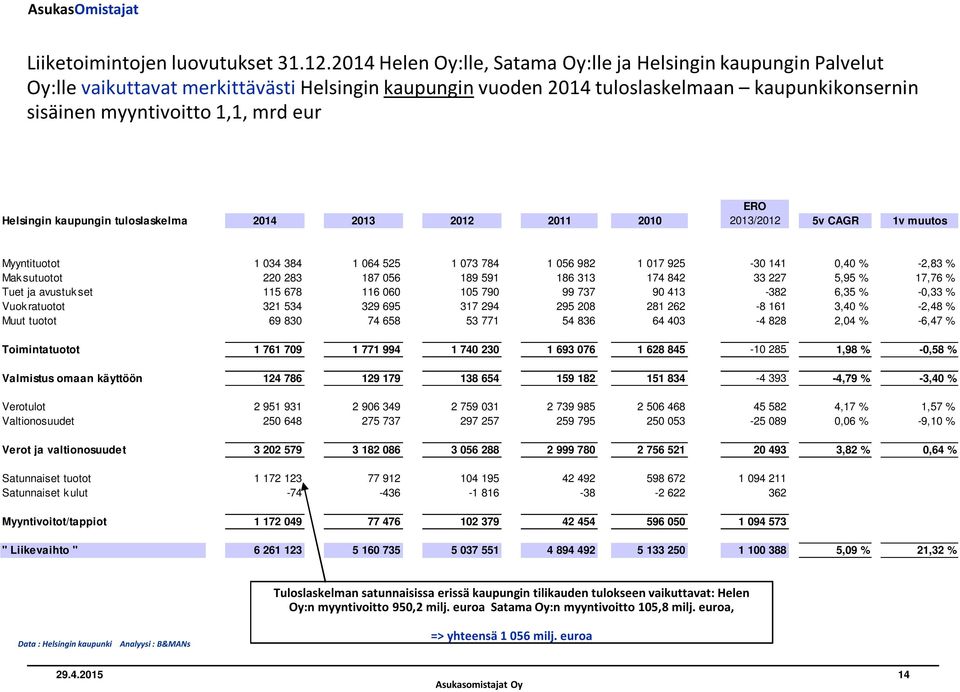Click Maksutuotot 2013 value 187 056
Screen dimensions: 960x692
click(381, 278)
